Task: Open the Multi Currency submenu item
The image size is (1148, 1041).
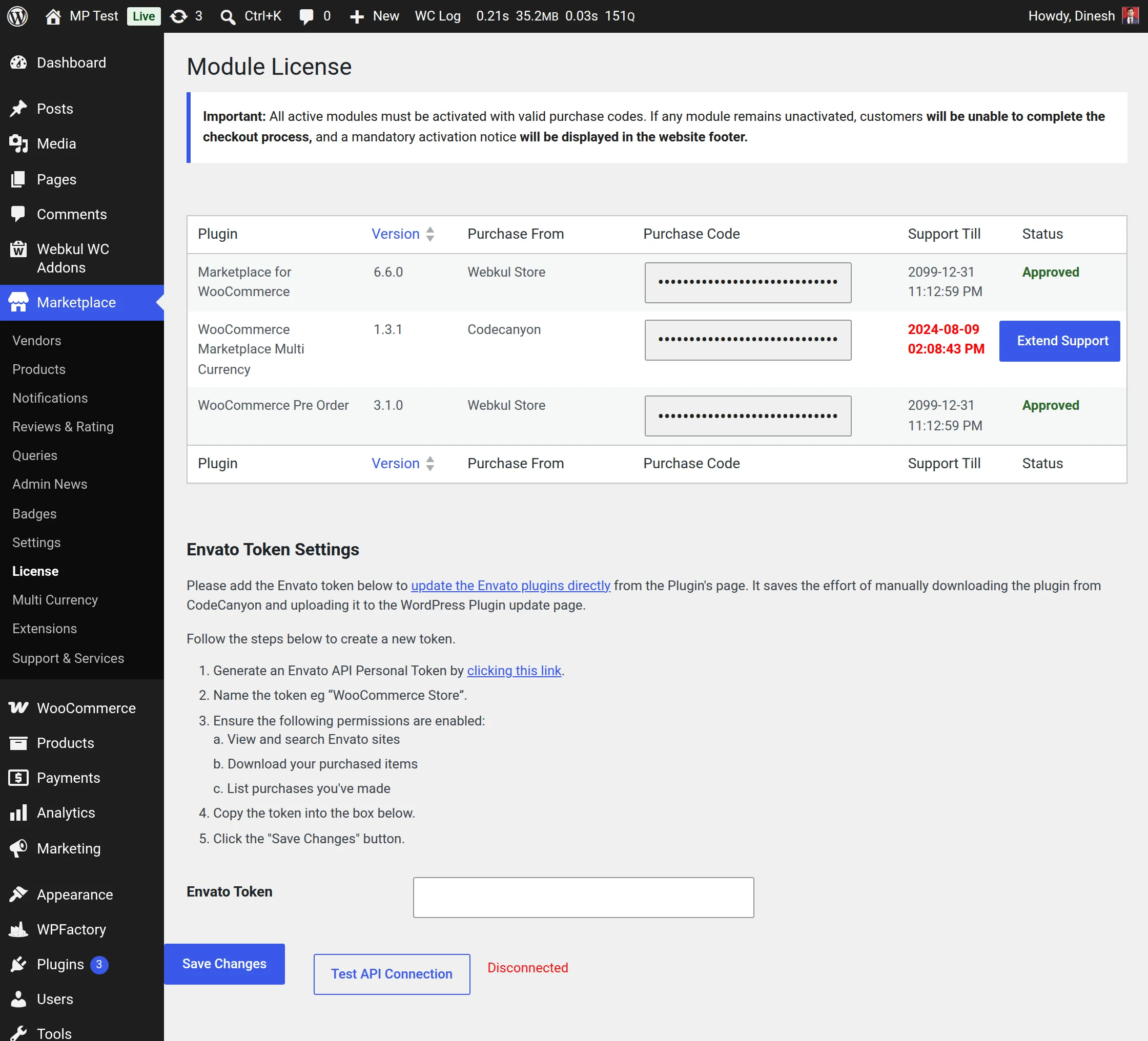Action: 55,599
